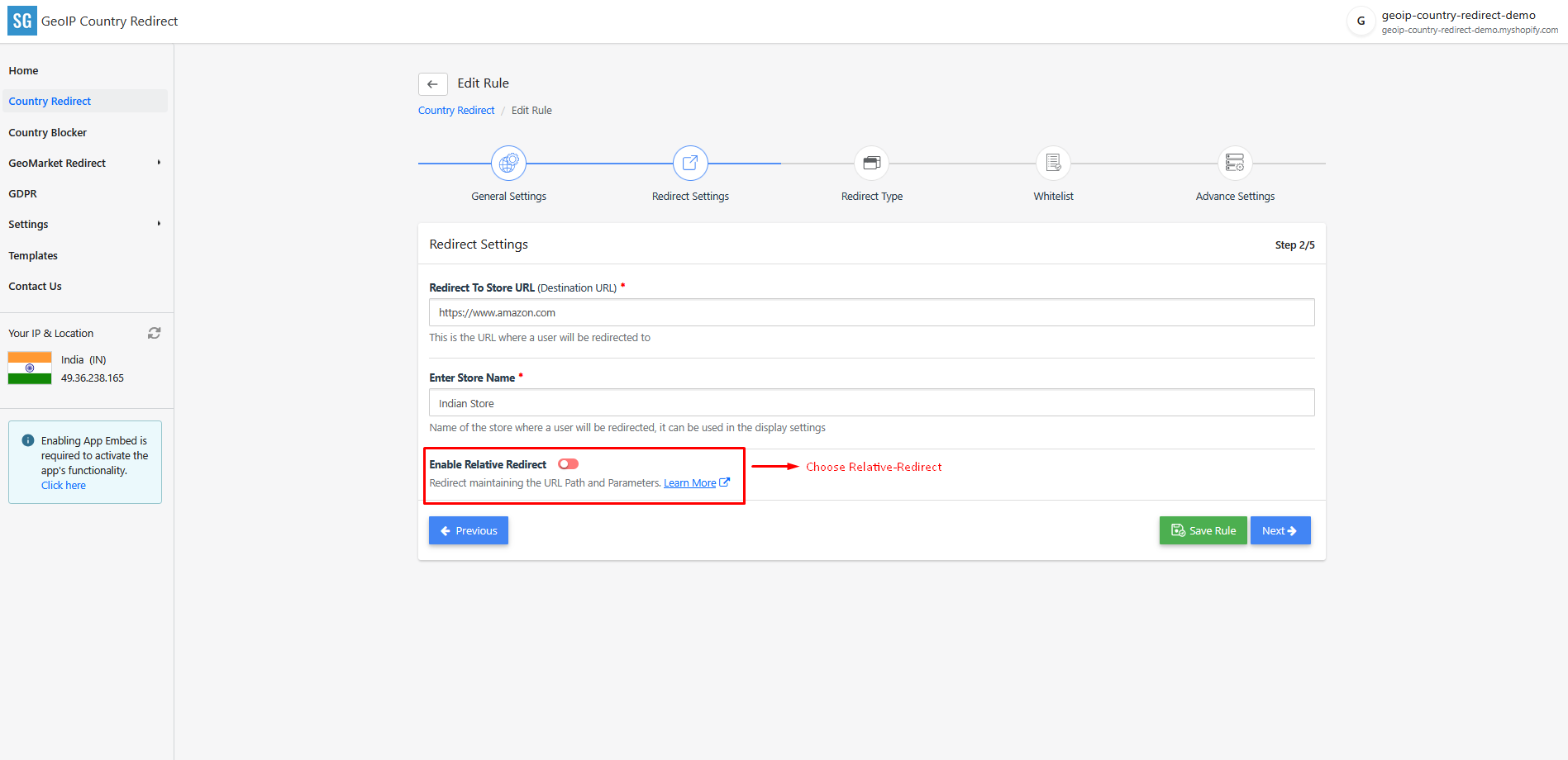Open the Learn More link
The width and height of the screenshot is (1568, 760).
pos(690,483)
